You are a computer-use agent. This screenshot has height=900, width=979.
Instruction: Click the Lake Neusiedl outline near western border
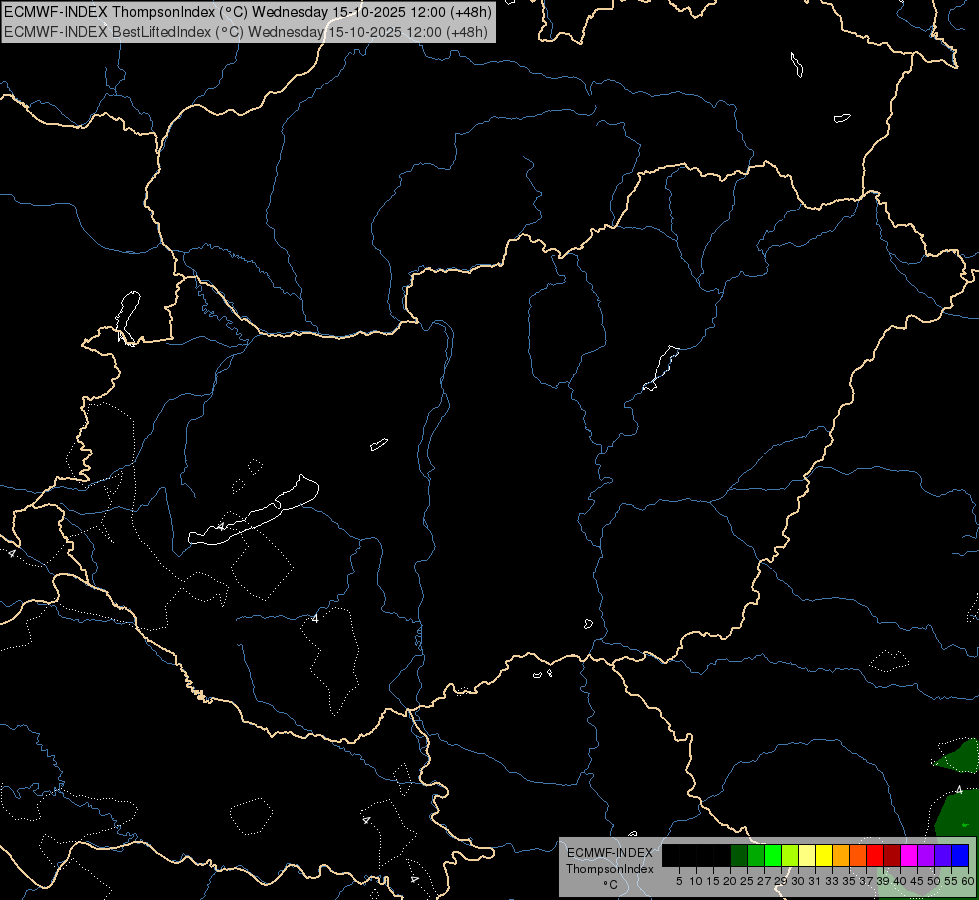(127, 317)
